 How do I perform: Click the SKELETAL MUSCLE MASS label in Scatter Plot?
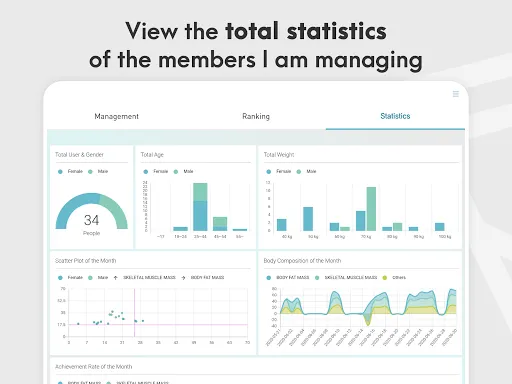pos(149,277)
